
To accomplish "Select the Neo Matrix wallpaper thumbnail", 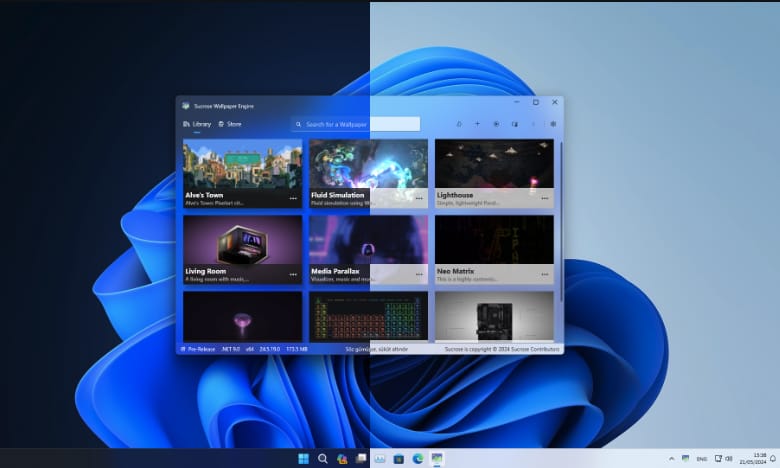I will [x=494, y=240].
